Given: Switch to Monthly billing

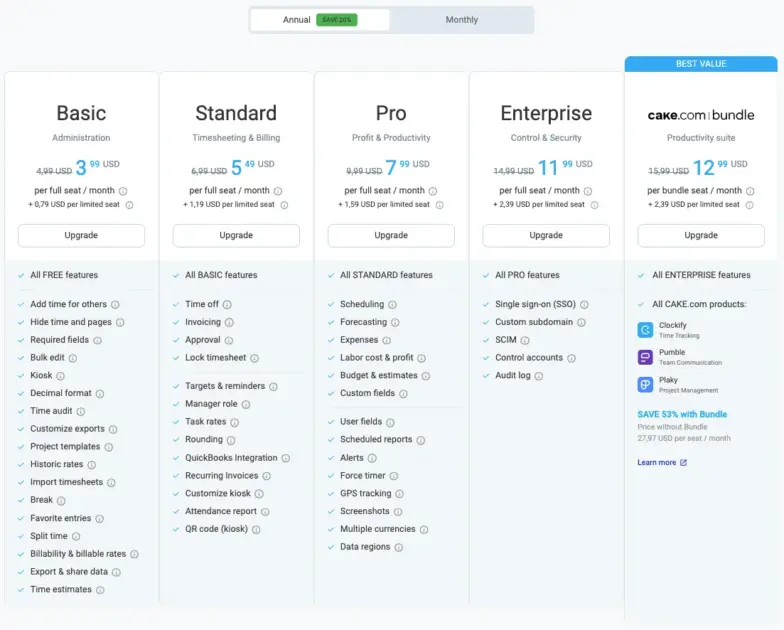Looking at the screenshot, I should (462, 20).
